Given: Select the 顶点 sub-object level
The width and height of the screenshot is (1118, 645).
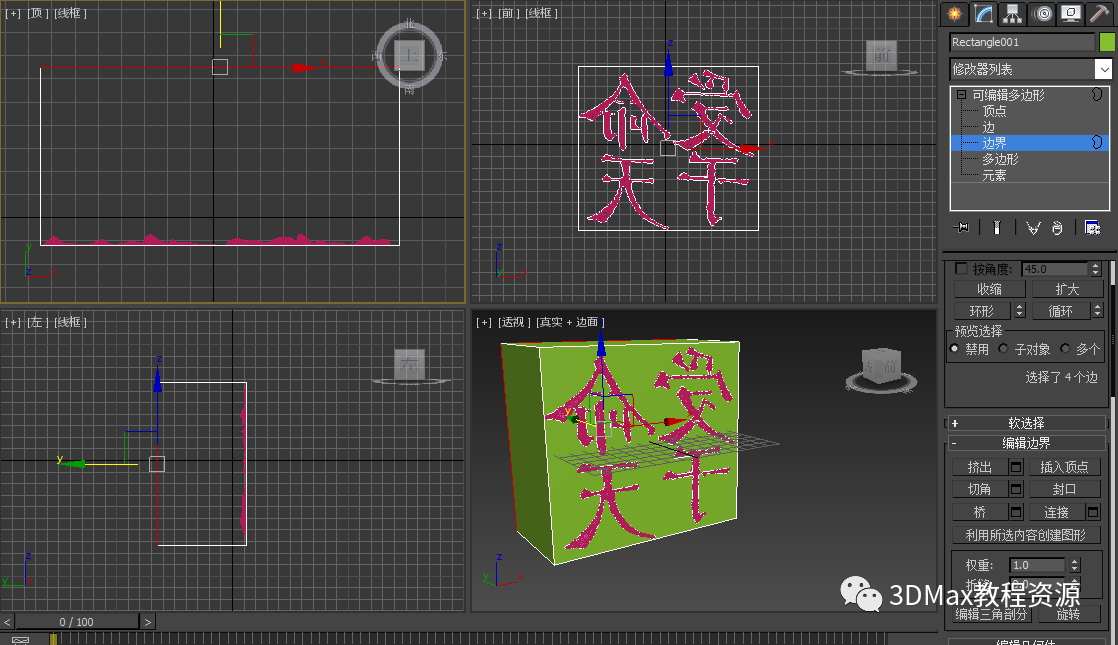Looking at the screenshot, I should (994, 111).
